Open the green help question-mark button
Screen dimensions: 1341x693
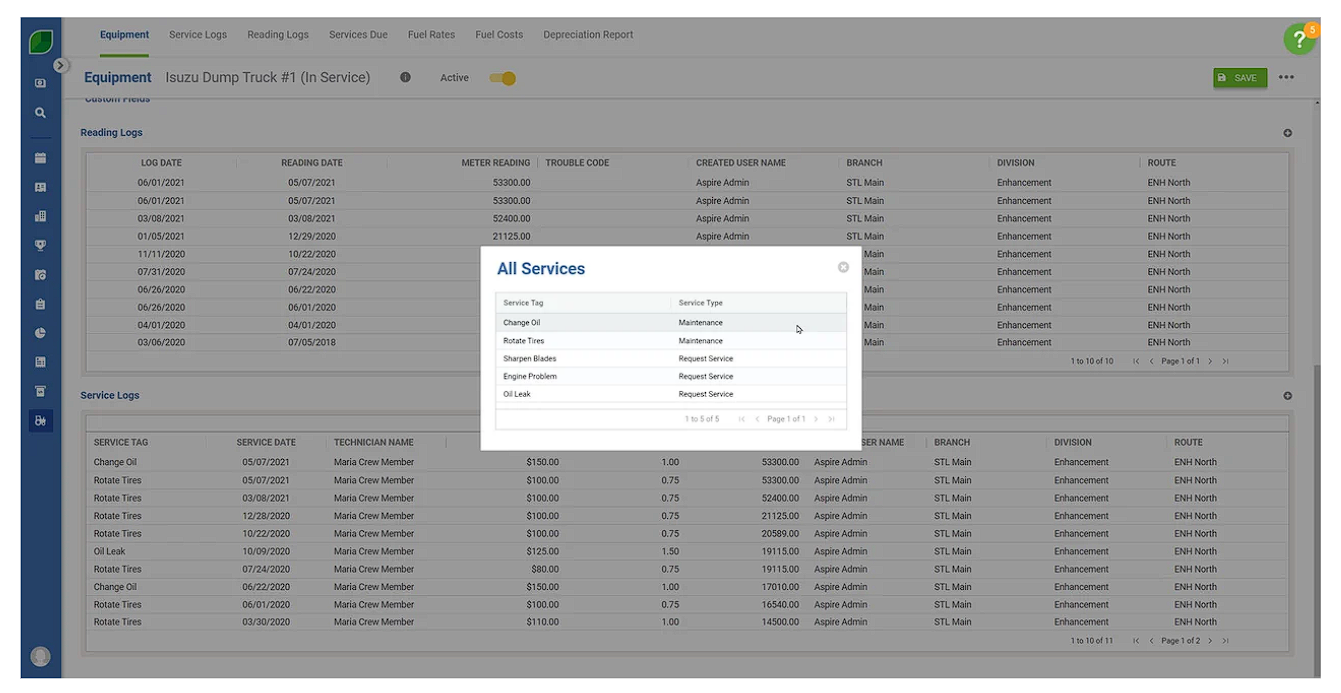click(1299, 40)
